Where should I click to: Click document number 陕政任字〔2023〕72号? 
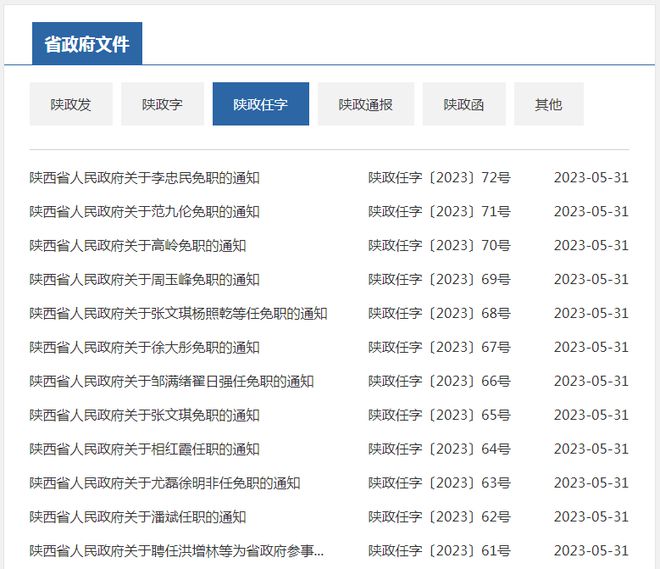pyautogui.click(x=439, y=178)
